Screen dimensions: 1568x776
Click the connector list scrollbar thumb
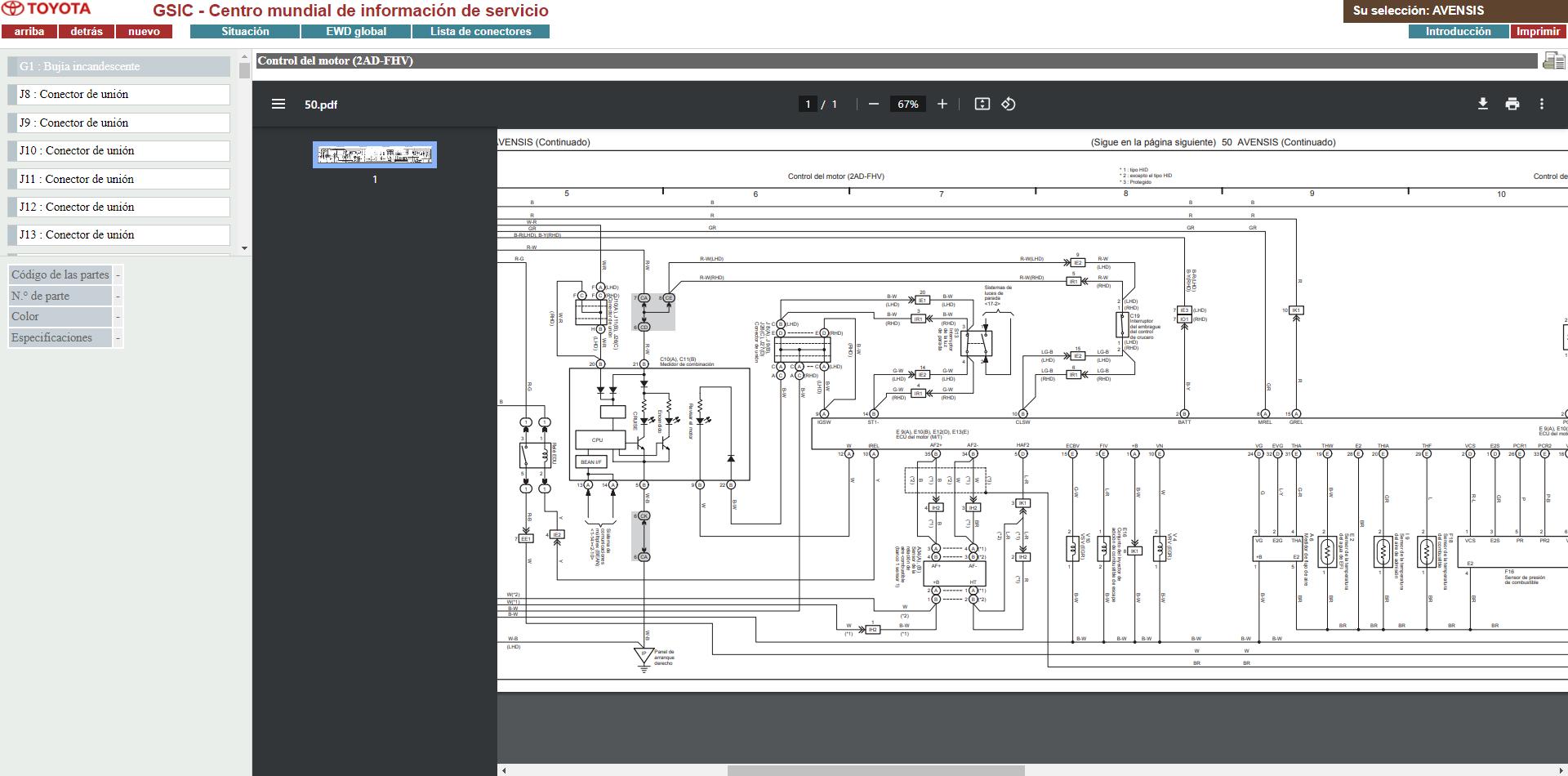tap(244, 70)
